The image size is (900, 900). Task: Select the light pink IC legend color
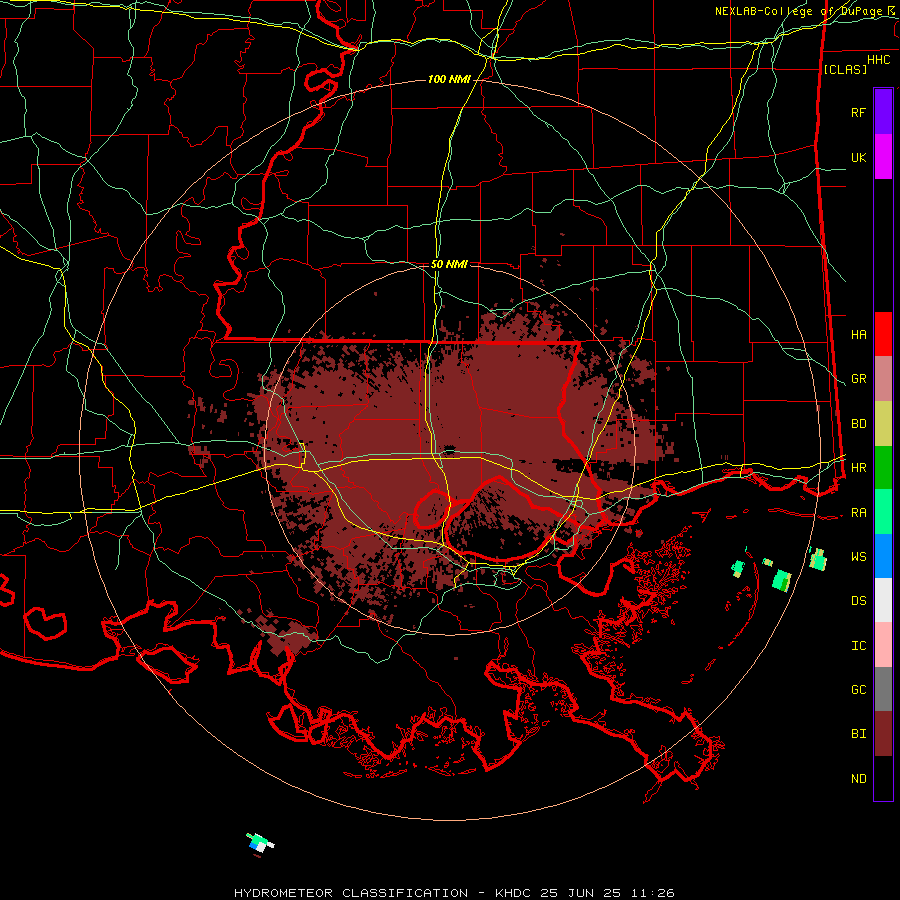click(883, 645)
